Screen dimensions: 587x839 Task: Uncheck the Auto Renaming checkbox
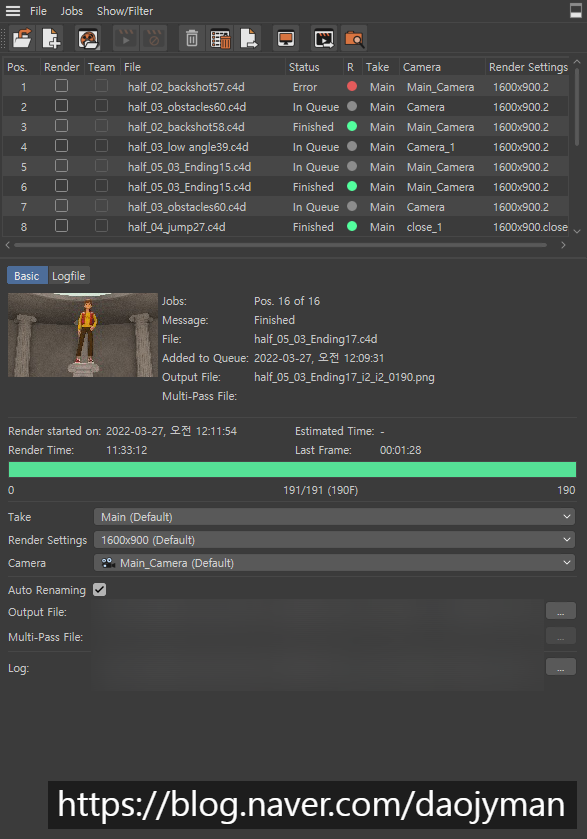pyautogui.click(x=100, y=590)
